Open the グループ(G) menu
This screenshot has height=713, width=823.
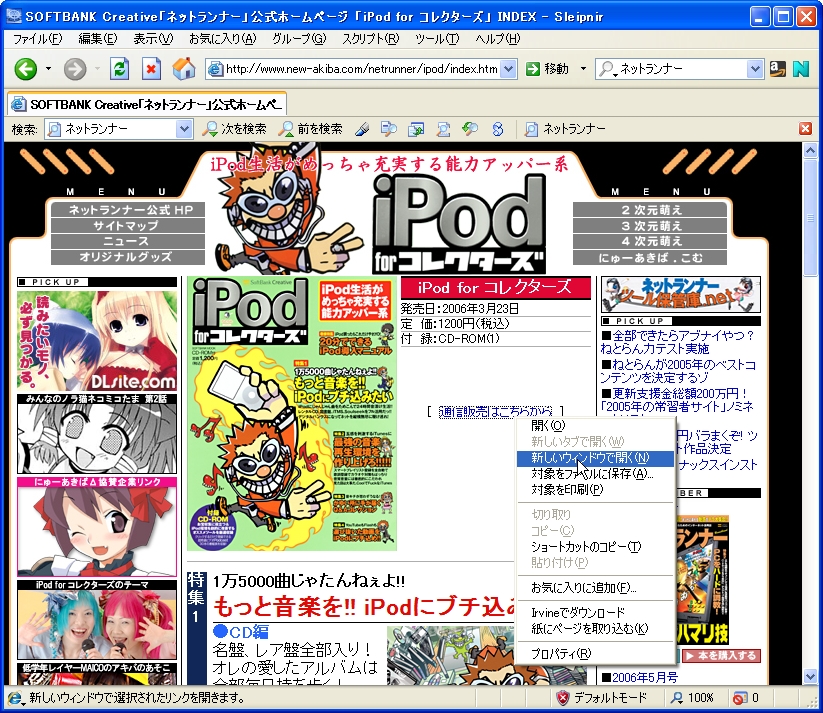[x=299, y=39]
